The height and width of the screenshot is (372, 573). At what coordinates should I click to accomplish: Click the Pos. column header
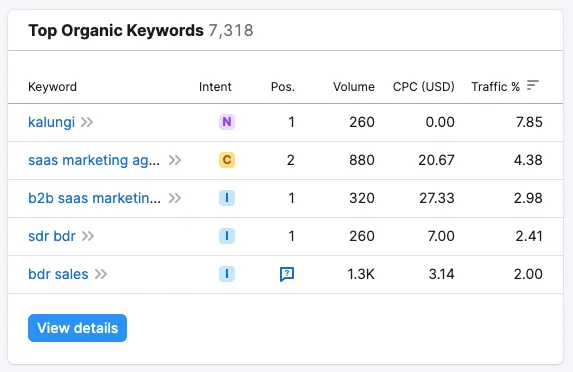[x=282, y=87]
